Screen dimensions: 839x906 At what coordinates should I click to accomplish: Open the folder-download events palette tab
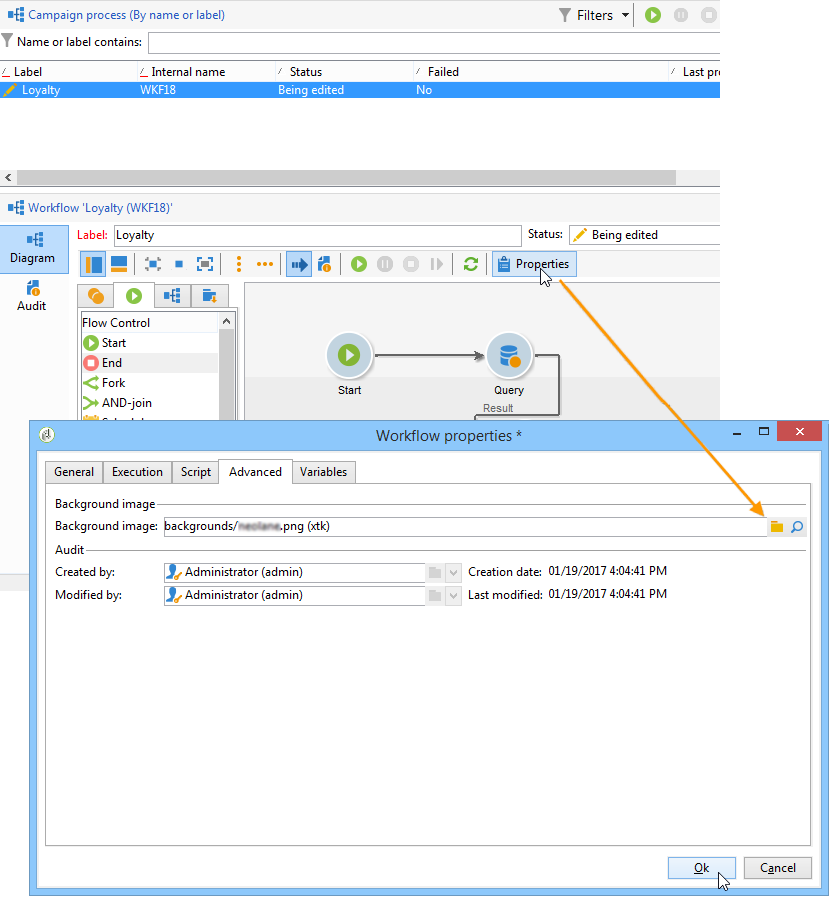coord(209,296)
